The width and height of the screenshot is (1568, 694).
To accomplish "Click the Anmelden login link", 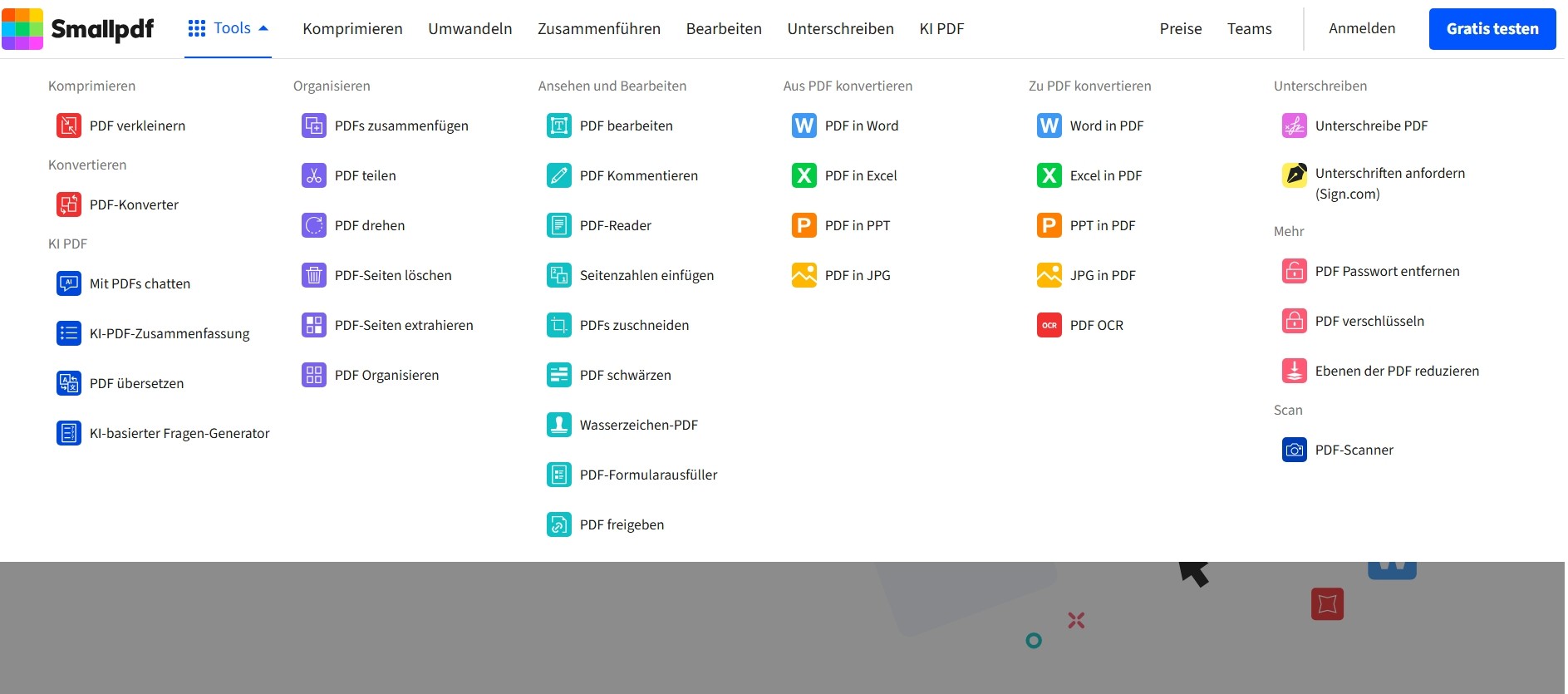I will (x=1361, y=28).
